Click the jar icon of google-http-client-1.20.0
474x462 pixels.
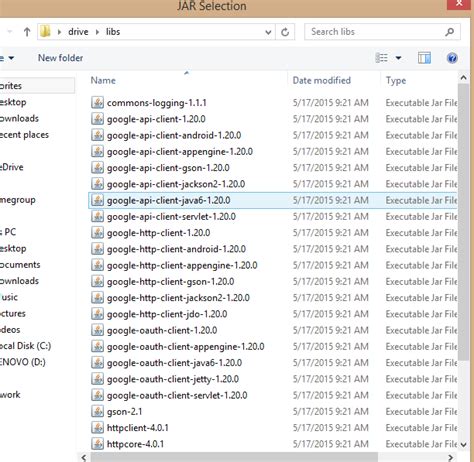97,233
